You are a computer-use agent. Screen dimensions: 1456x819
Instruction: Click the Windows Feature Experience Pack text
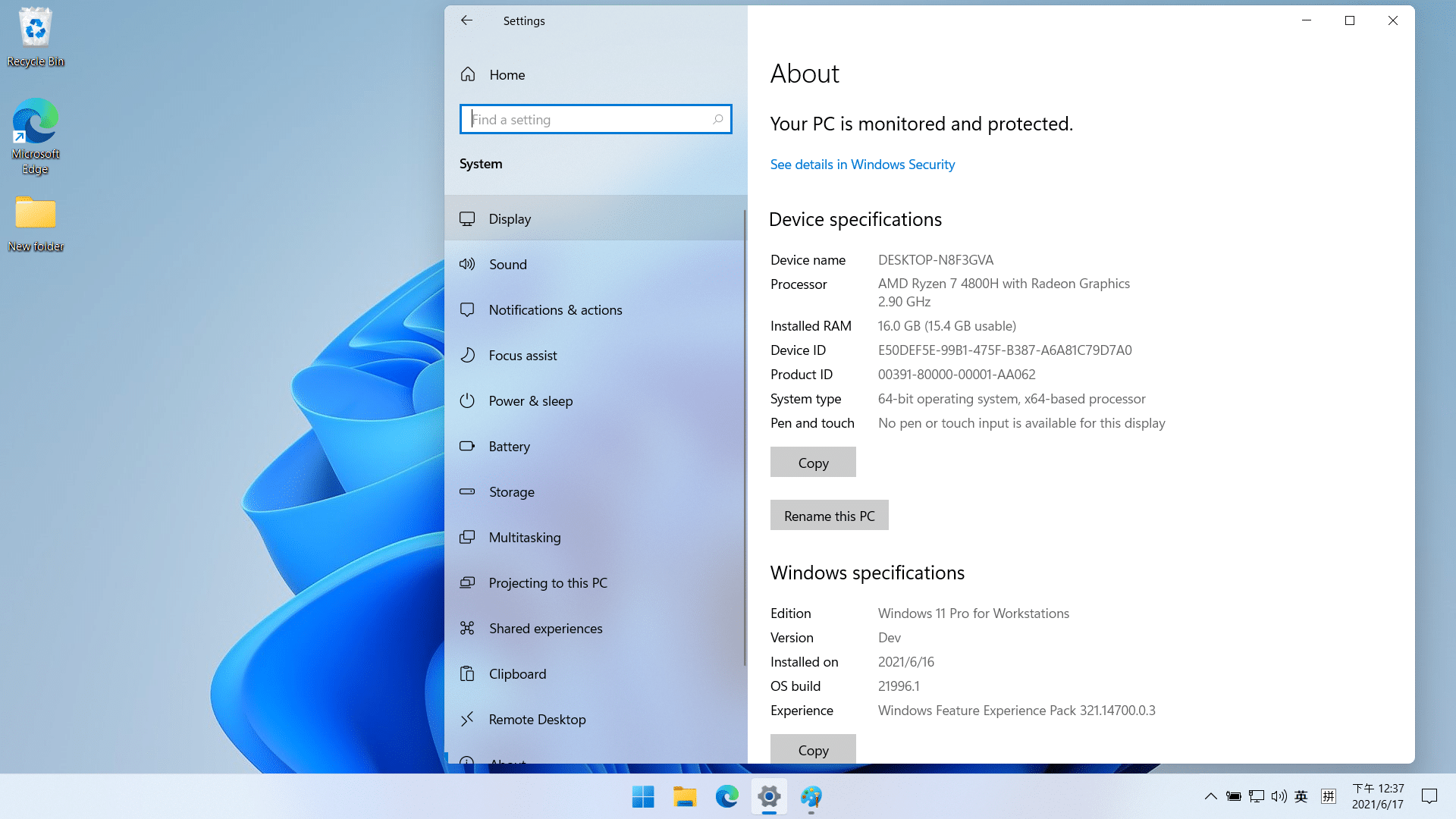tap(1017, 710)
